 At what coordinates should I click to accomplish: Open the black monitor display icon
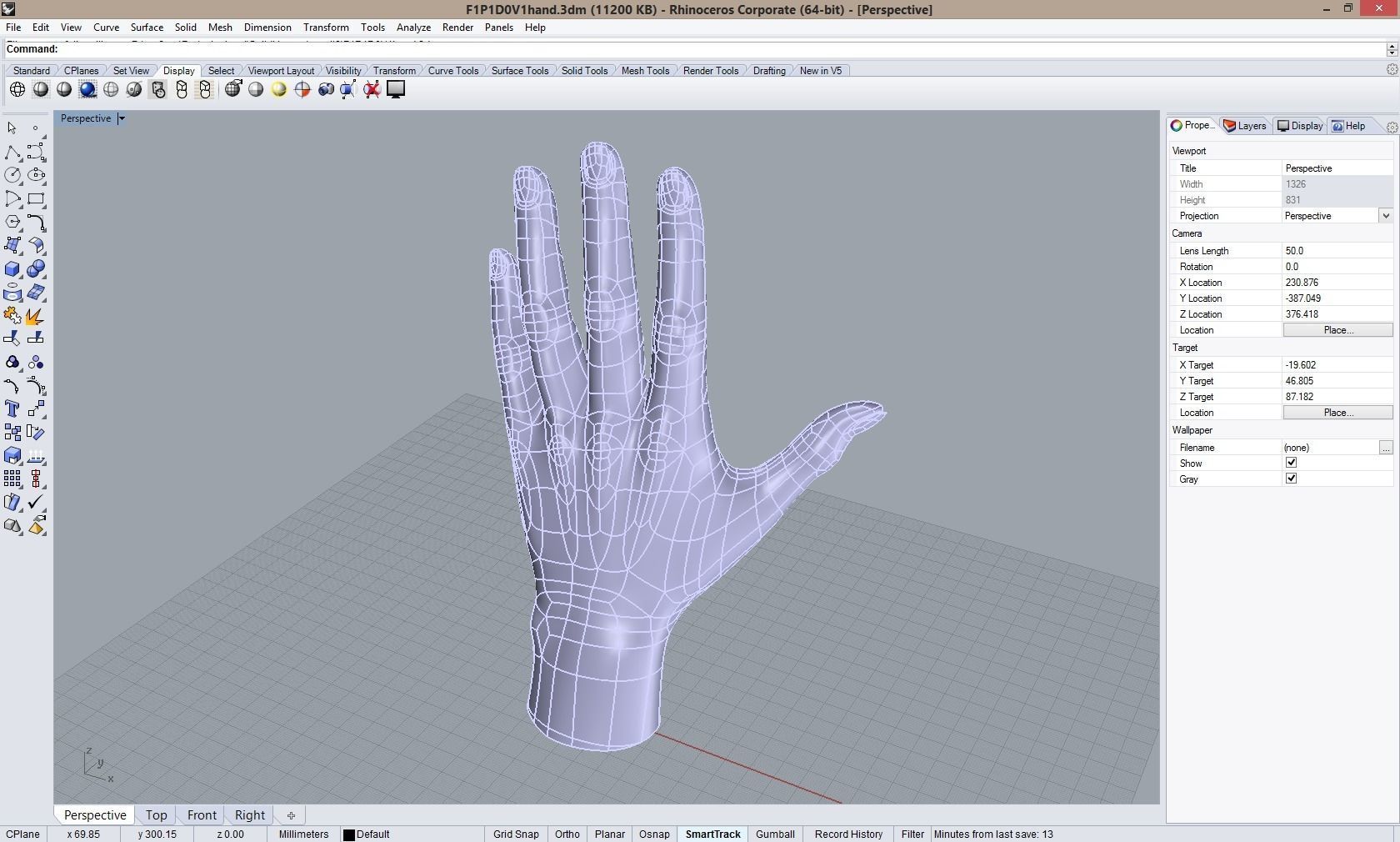pyautogui.click(x=396, y=89)
